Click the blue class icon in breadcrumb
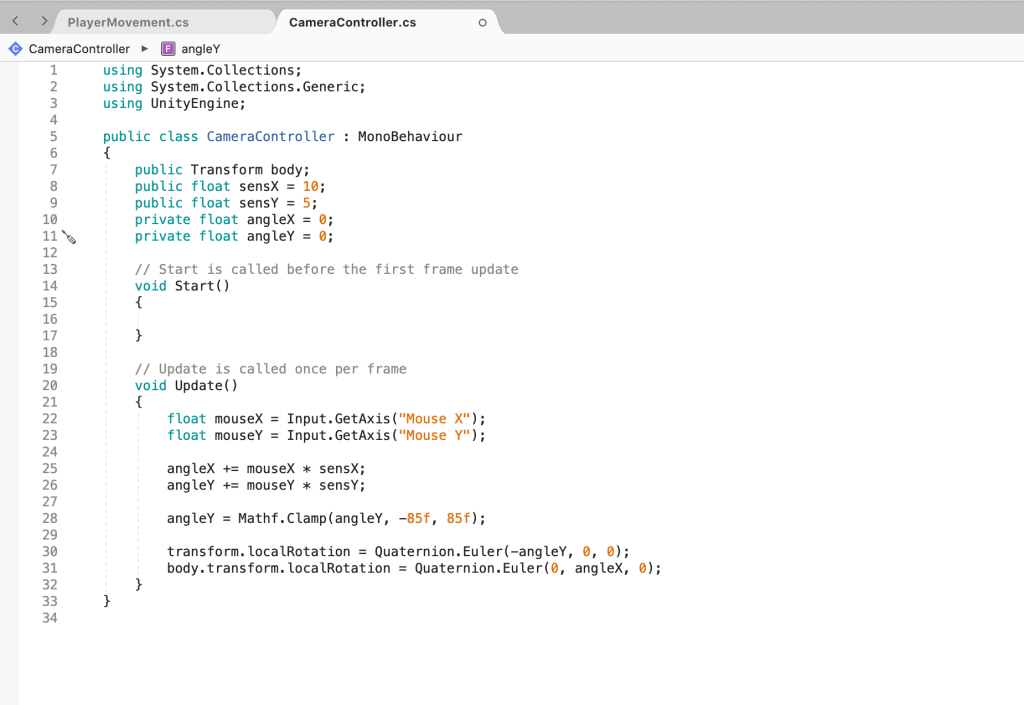The height and width of the screenshot is (705, 1024). coord(15,48)
